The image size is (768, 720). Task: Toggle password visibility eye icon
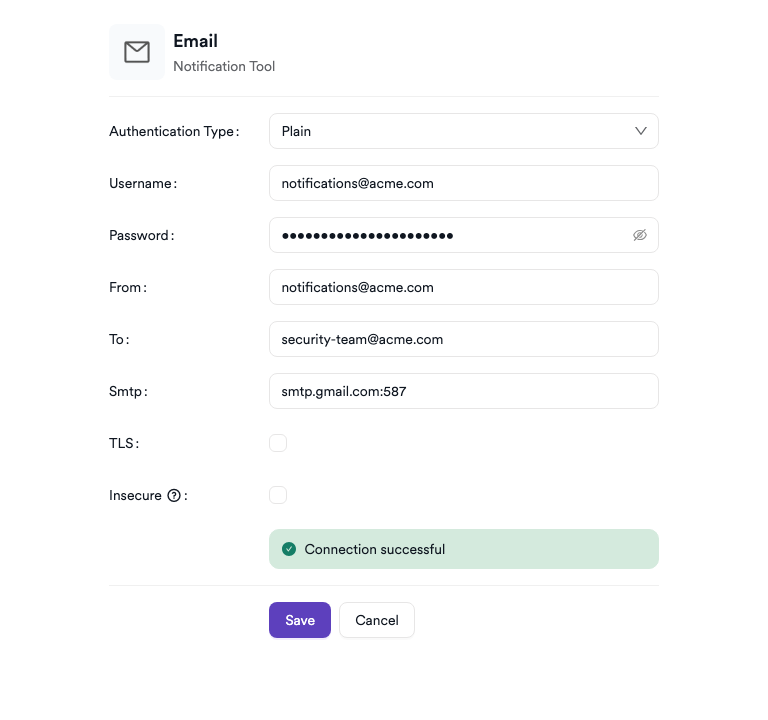(x=640, y=235)
